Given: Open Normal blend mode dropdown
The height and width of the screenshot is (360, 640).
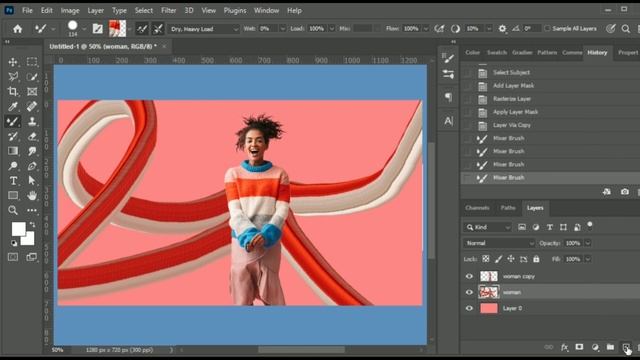Looking at the screenshot, I should [499, 243].
